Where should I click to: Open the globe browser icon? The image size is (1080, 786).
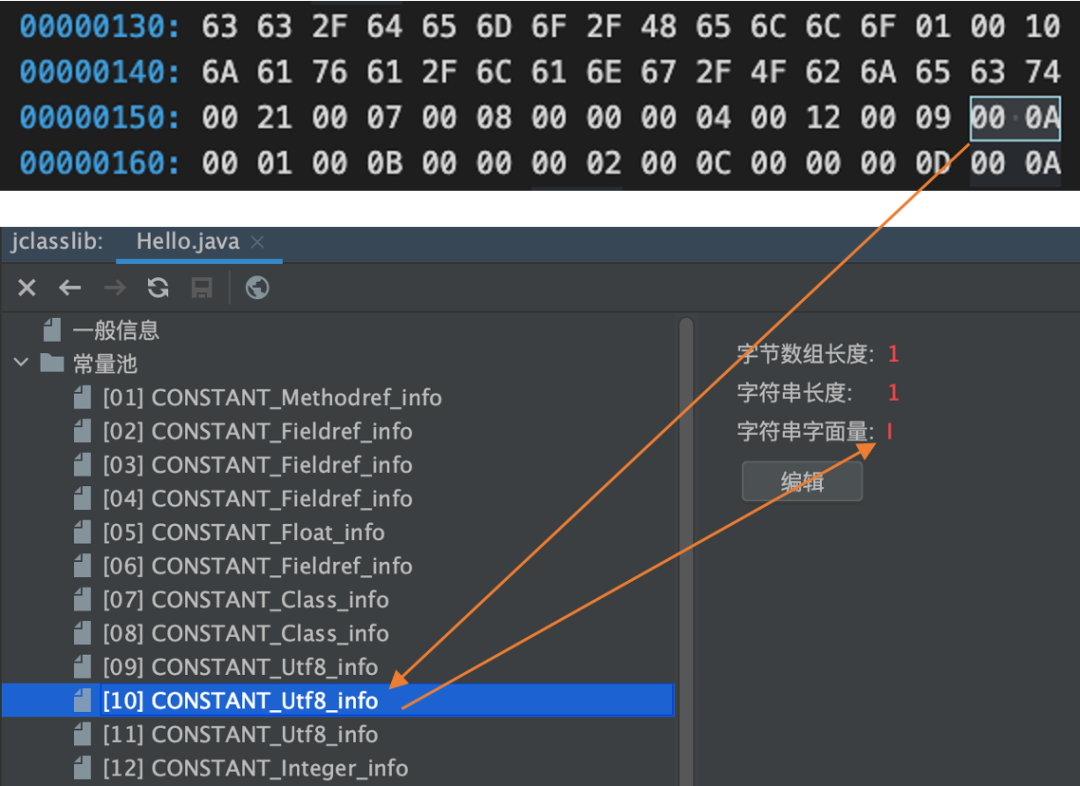[x=258, y=287]
